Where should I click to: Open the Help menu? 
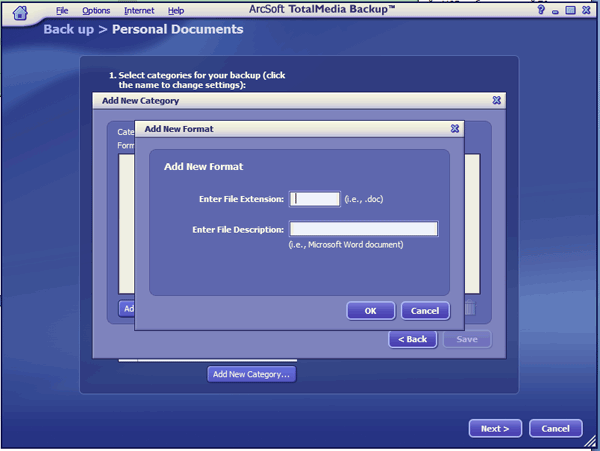click(x=176, y=11)
